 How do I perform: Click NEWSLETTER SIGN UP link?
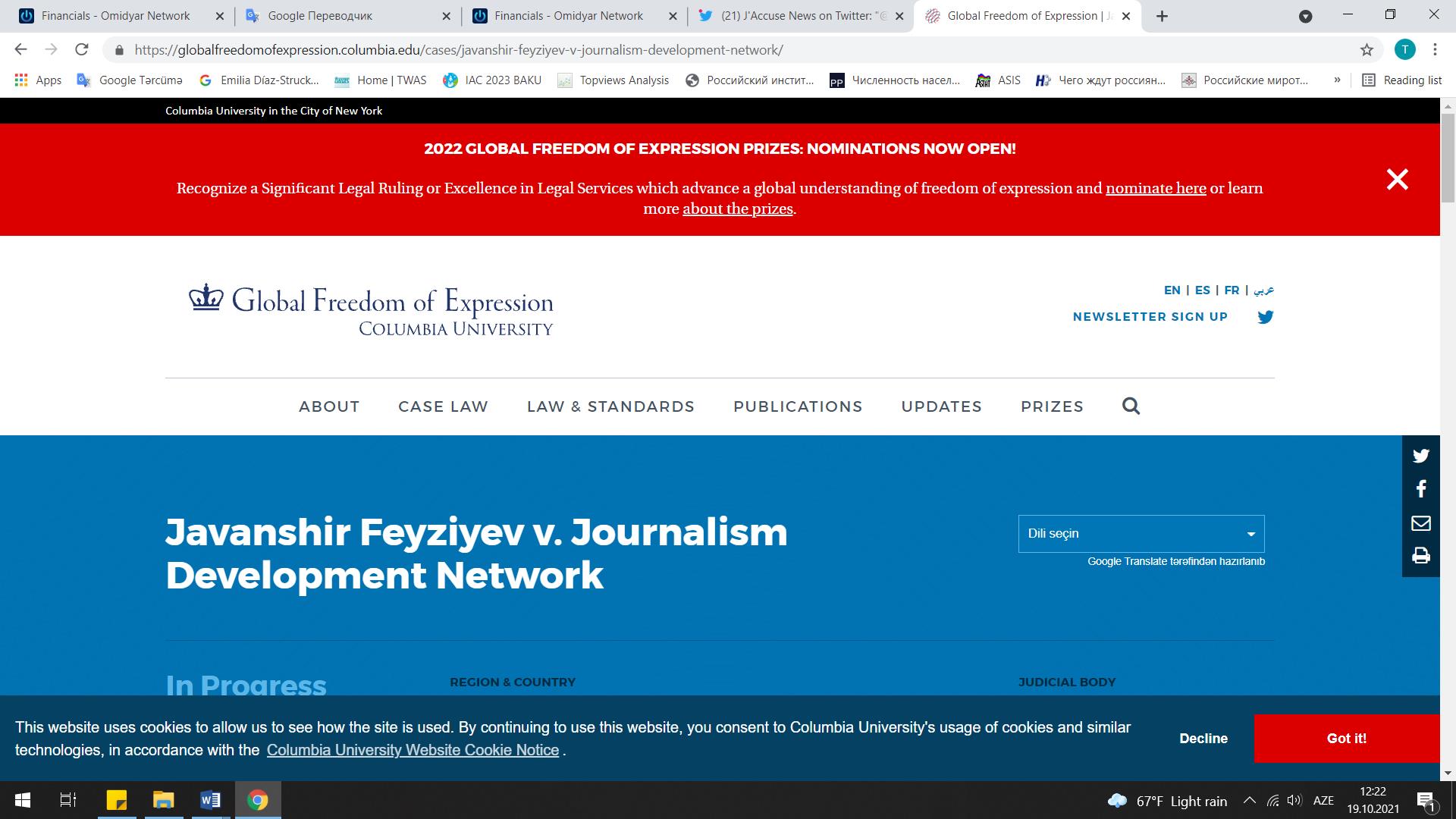tap(1150, 317)
